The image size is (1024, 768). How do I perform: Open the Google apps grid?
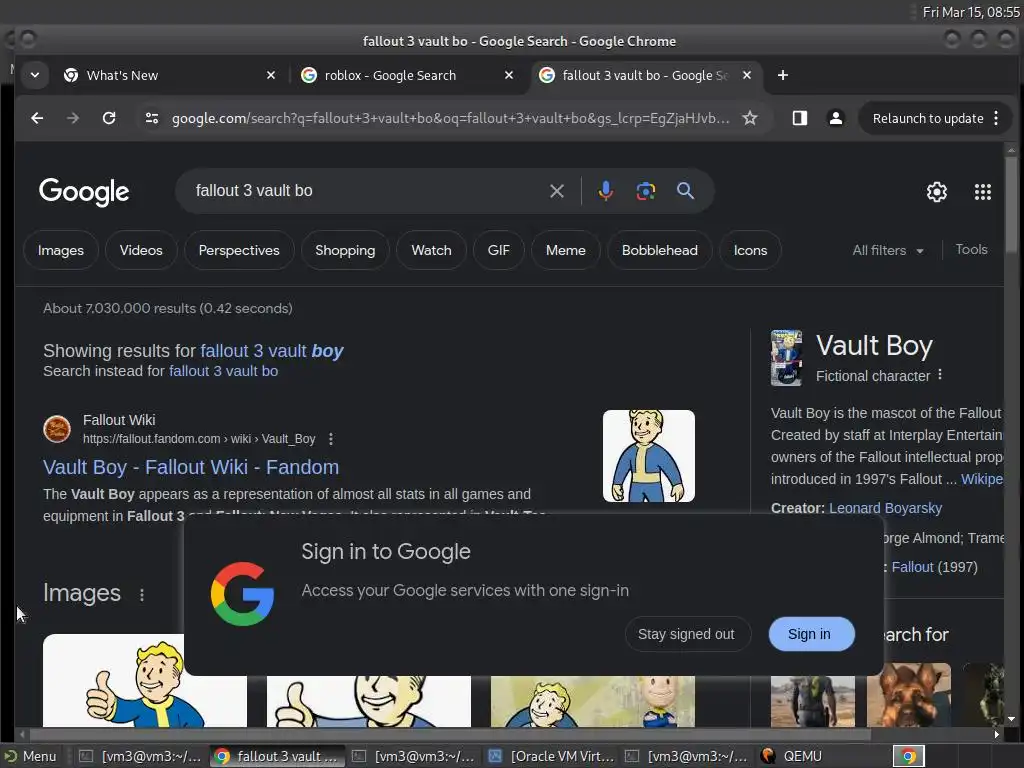pos(983,192)
